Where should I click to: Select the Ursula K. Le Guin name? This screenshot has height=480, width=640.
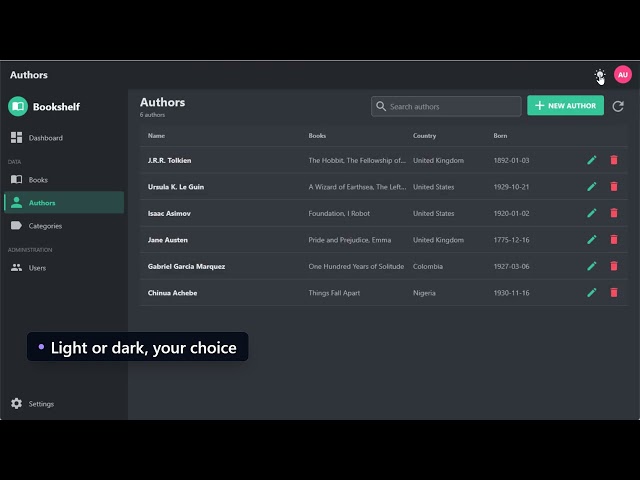pos(176,187)
